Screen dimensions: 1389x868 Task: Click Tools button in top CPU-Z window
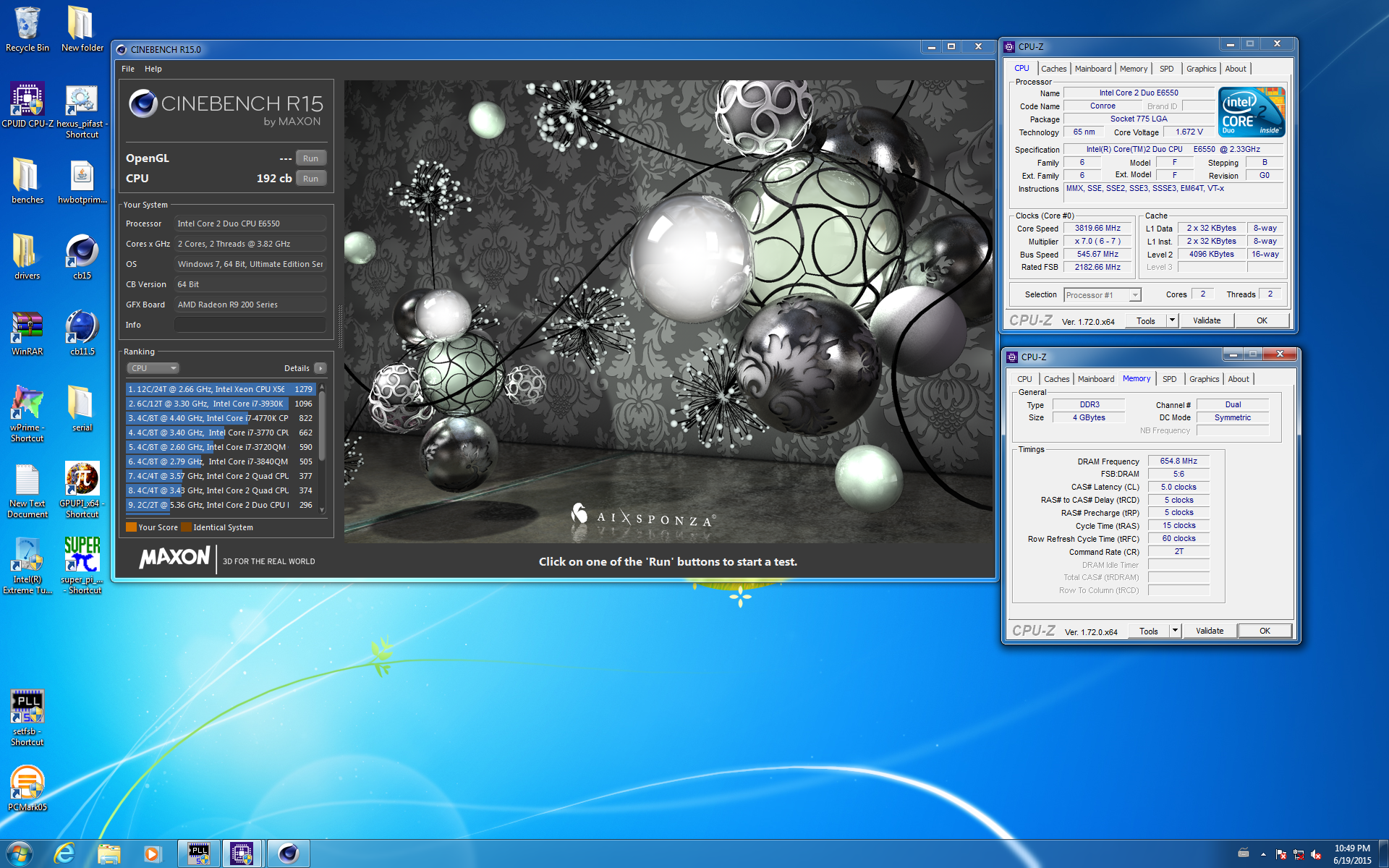tap(1145, 321)
